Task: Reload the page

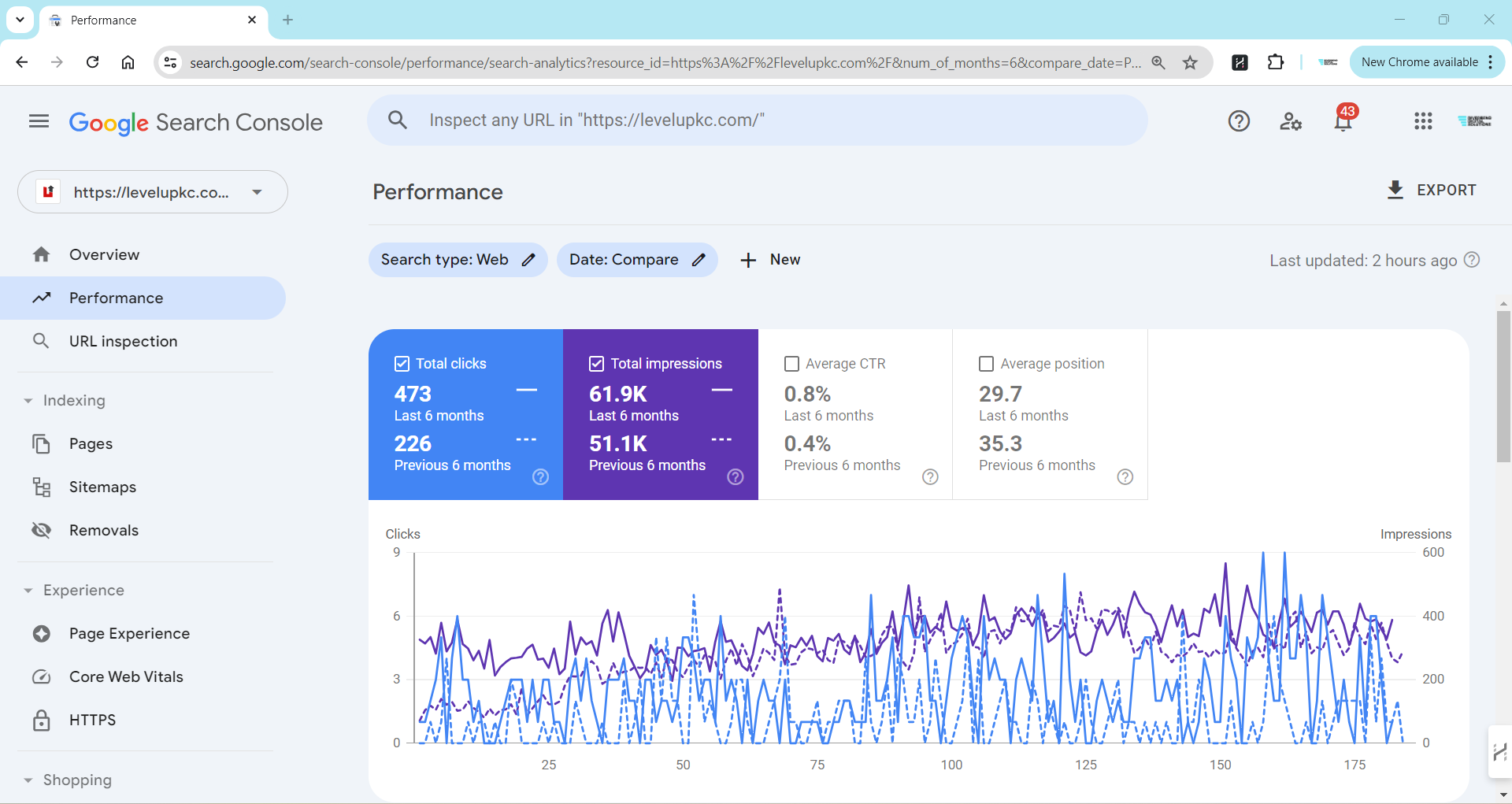Action: click(x=92, y=62)
